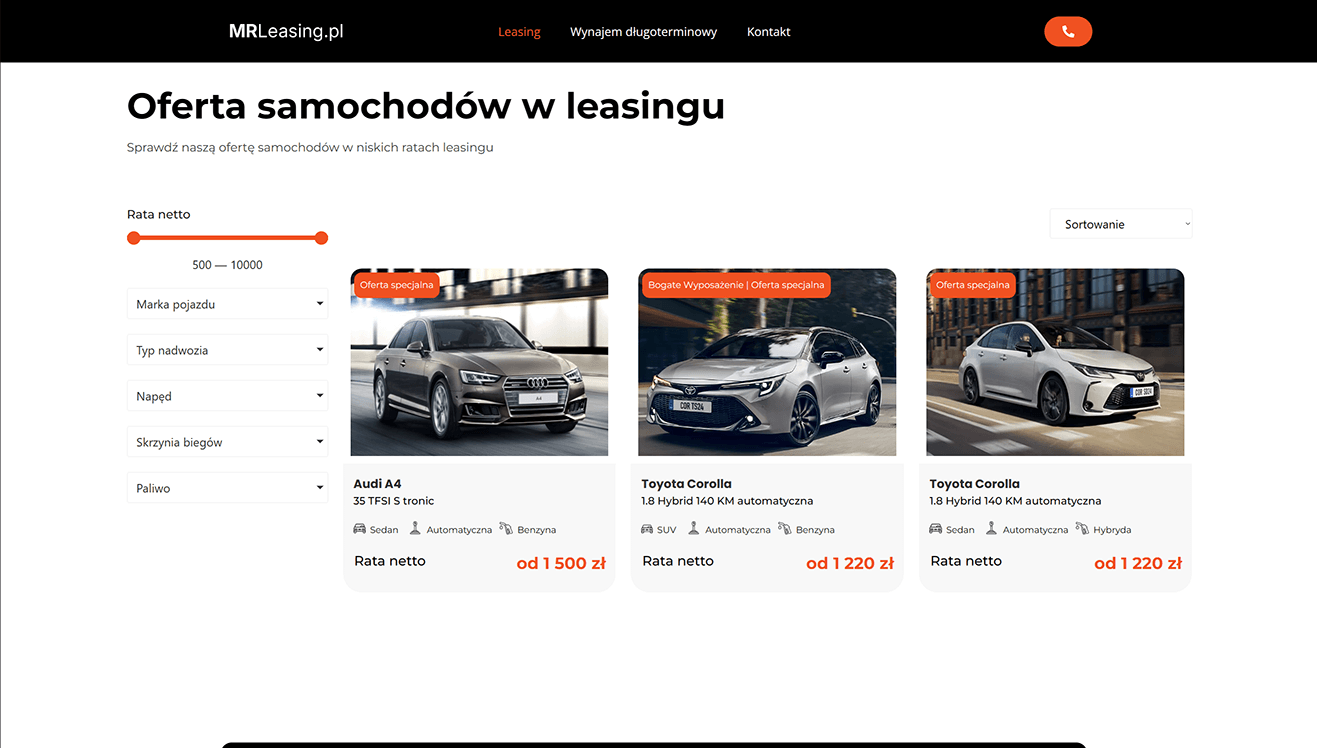Open the Sortowanie dropdown

tap(1121, 224)
